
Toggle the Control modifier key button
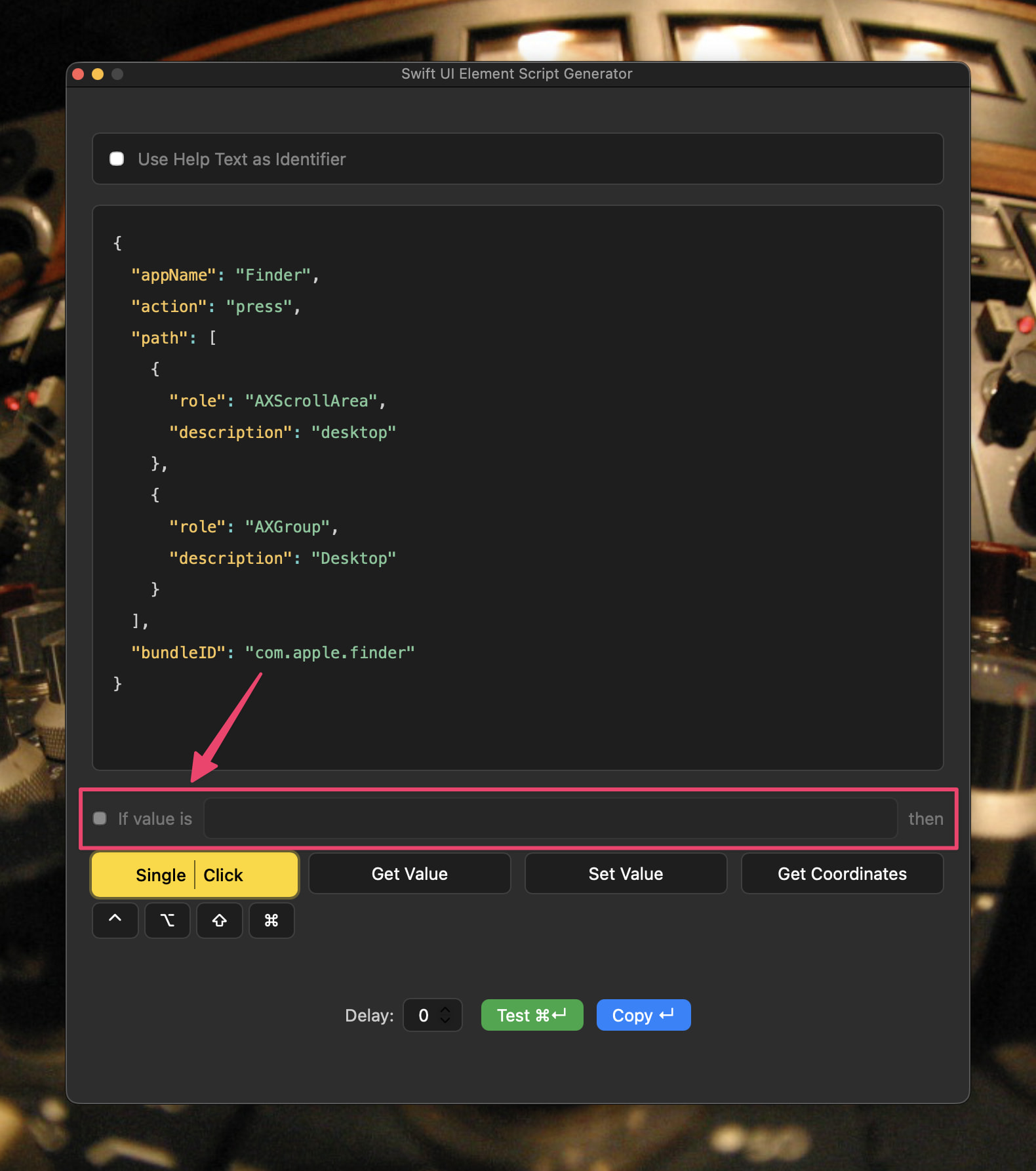(115, 920)
